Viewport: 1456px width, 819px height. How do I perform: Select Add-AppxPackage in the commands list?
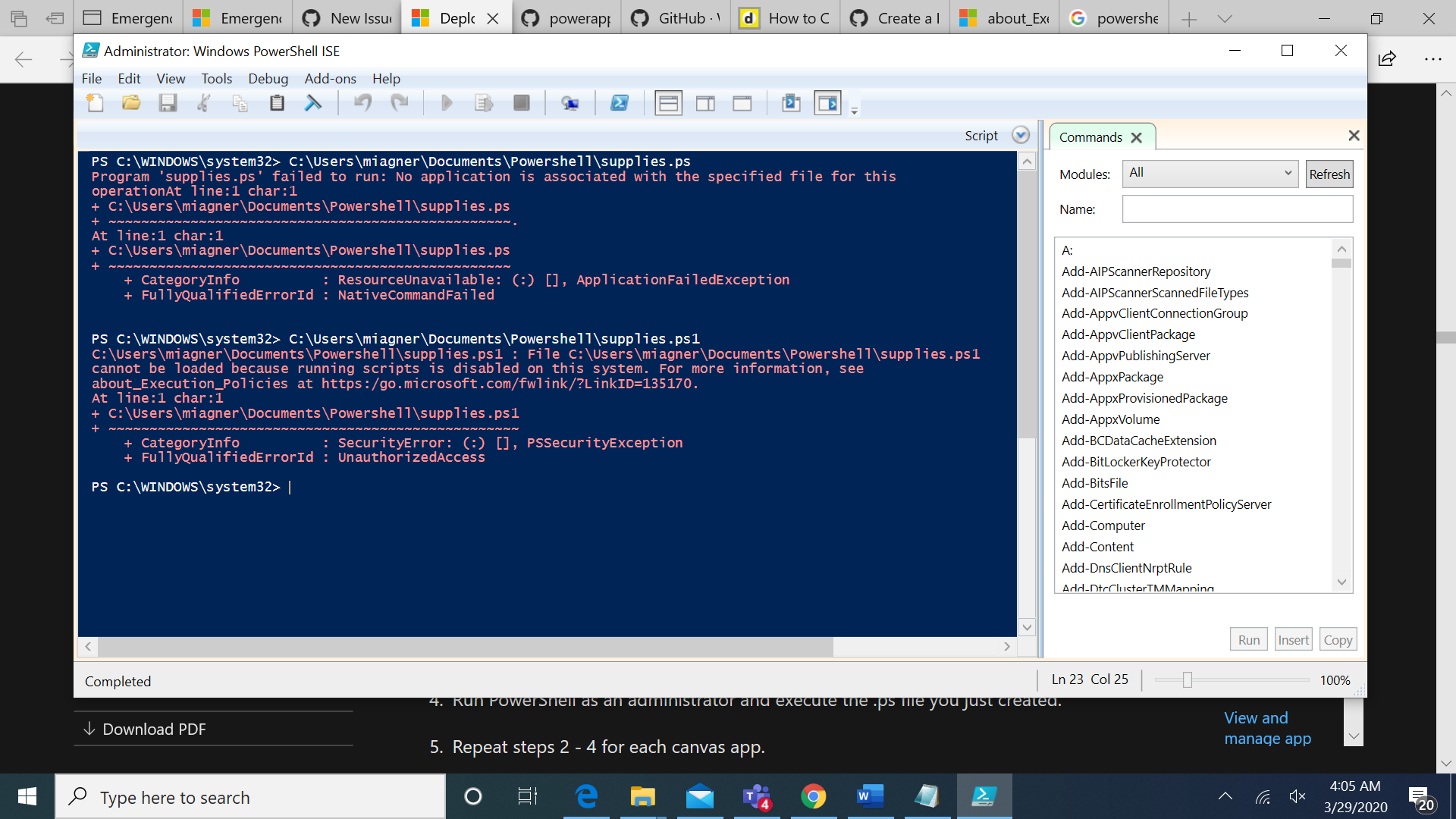tap(1112, 377)
